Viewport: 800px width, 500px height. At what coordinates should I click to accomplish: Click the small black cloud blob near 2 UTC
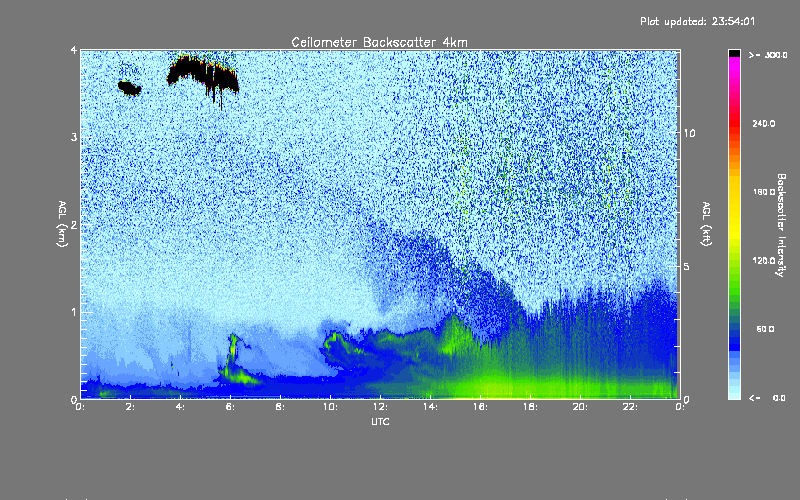tap(130, 88)
